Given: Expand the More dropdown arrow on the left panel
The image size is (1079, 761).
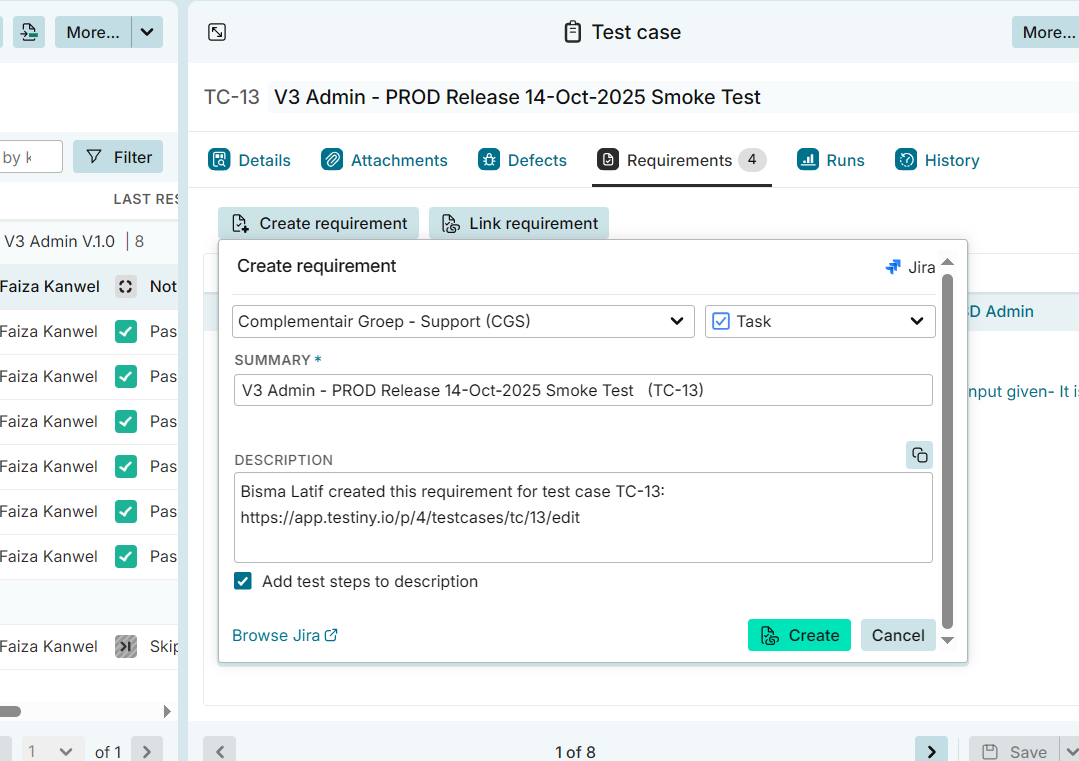Looking at the screenshot, I should coord(147,32).
